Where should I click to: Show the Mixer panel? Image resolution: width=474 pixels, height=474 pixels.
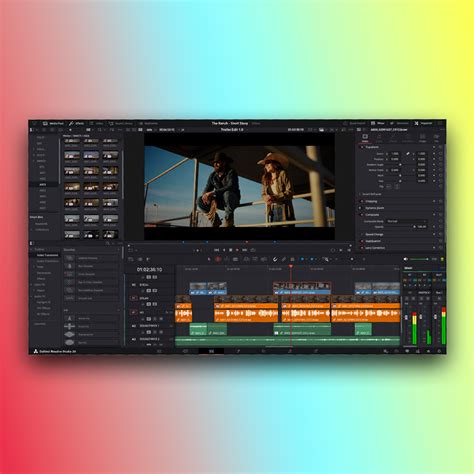coord(377,123)
